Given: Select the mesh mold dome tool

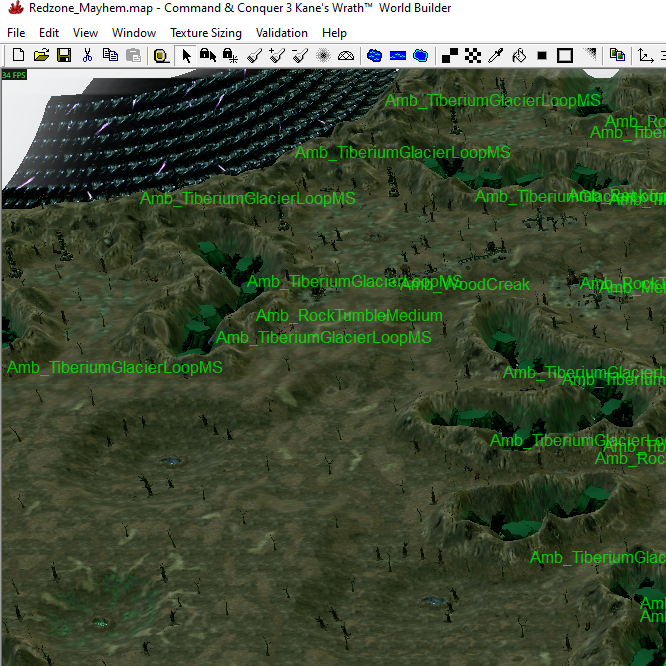Looking at the screenshot, I should point(346,56).
